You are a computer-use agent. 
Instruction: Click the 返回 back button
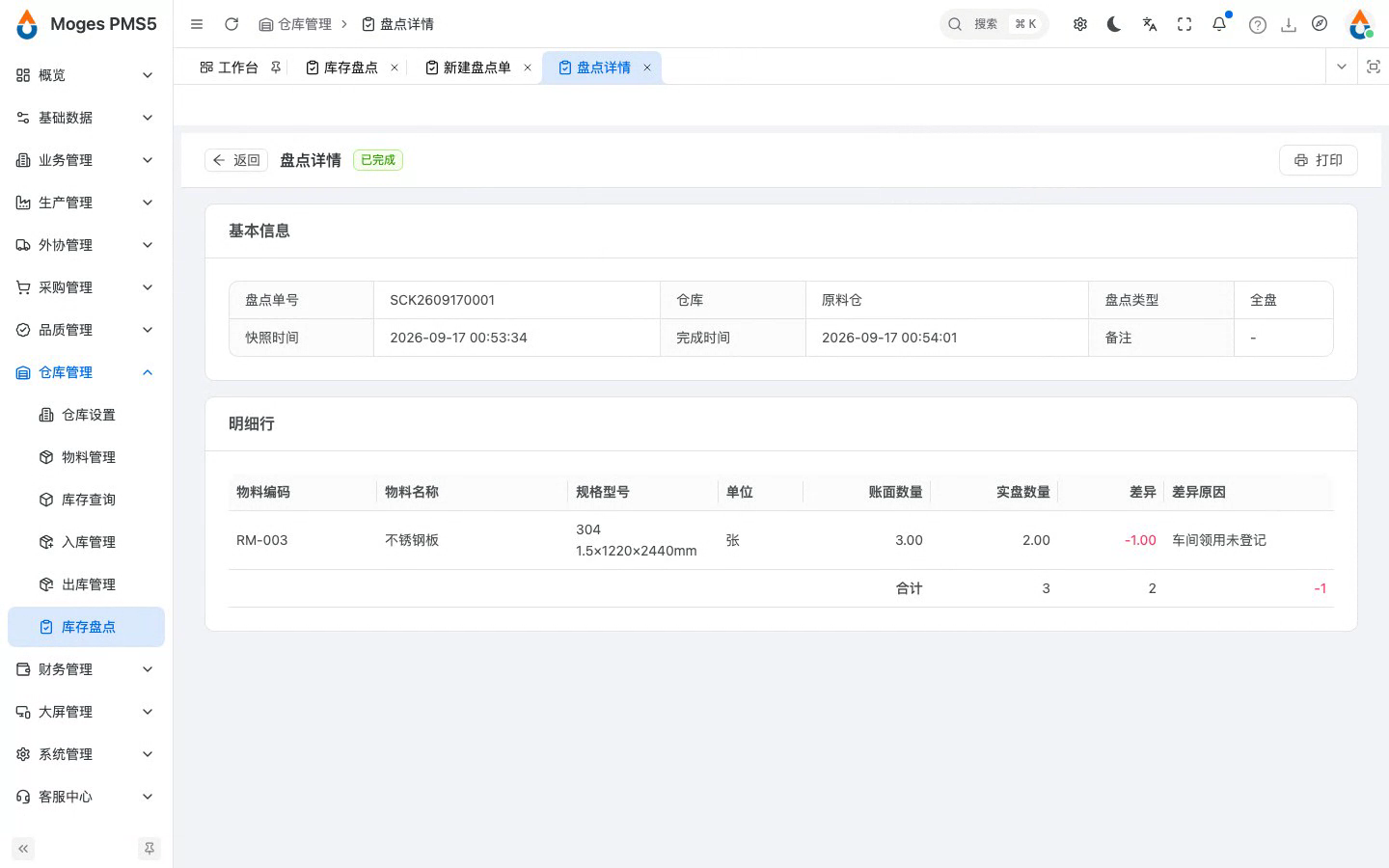coord(236,160)
